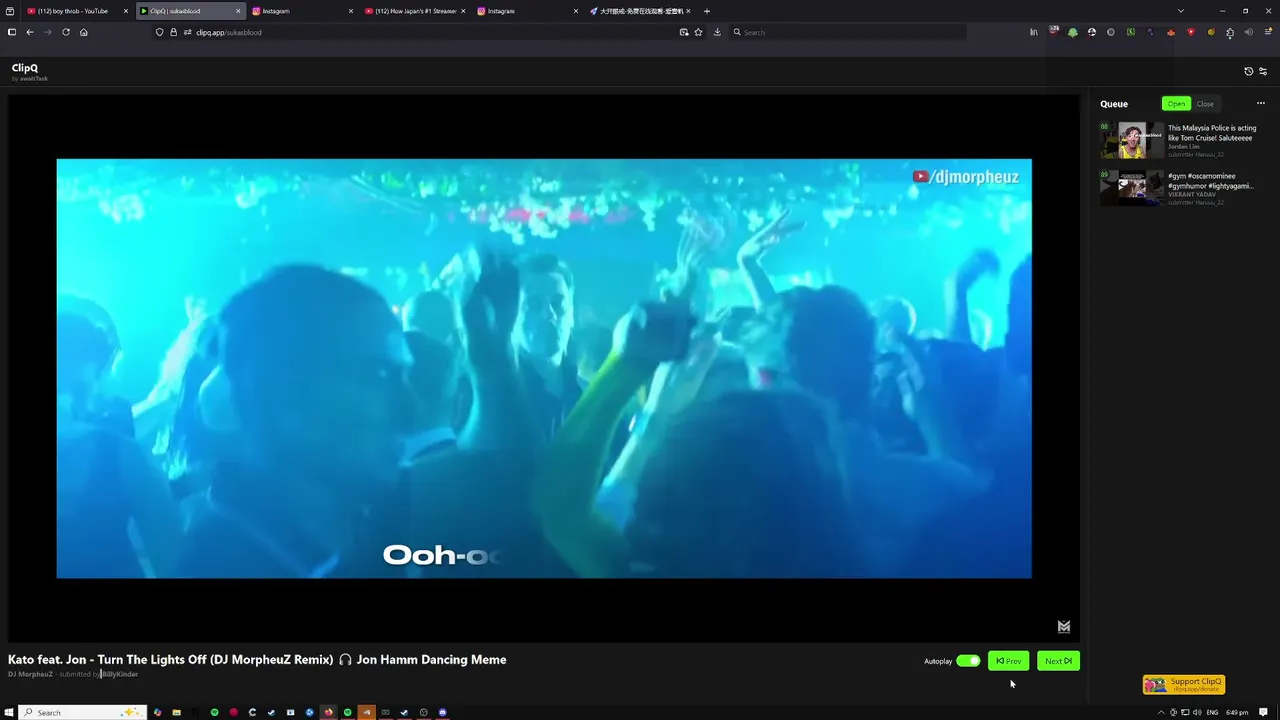Image resolution: width=1280 pixels, height=720 pixels.
Task: Open the Windows Start menu
Action: (10, 712)
